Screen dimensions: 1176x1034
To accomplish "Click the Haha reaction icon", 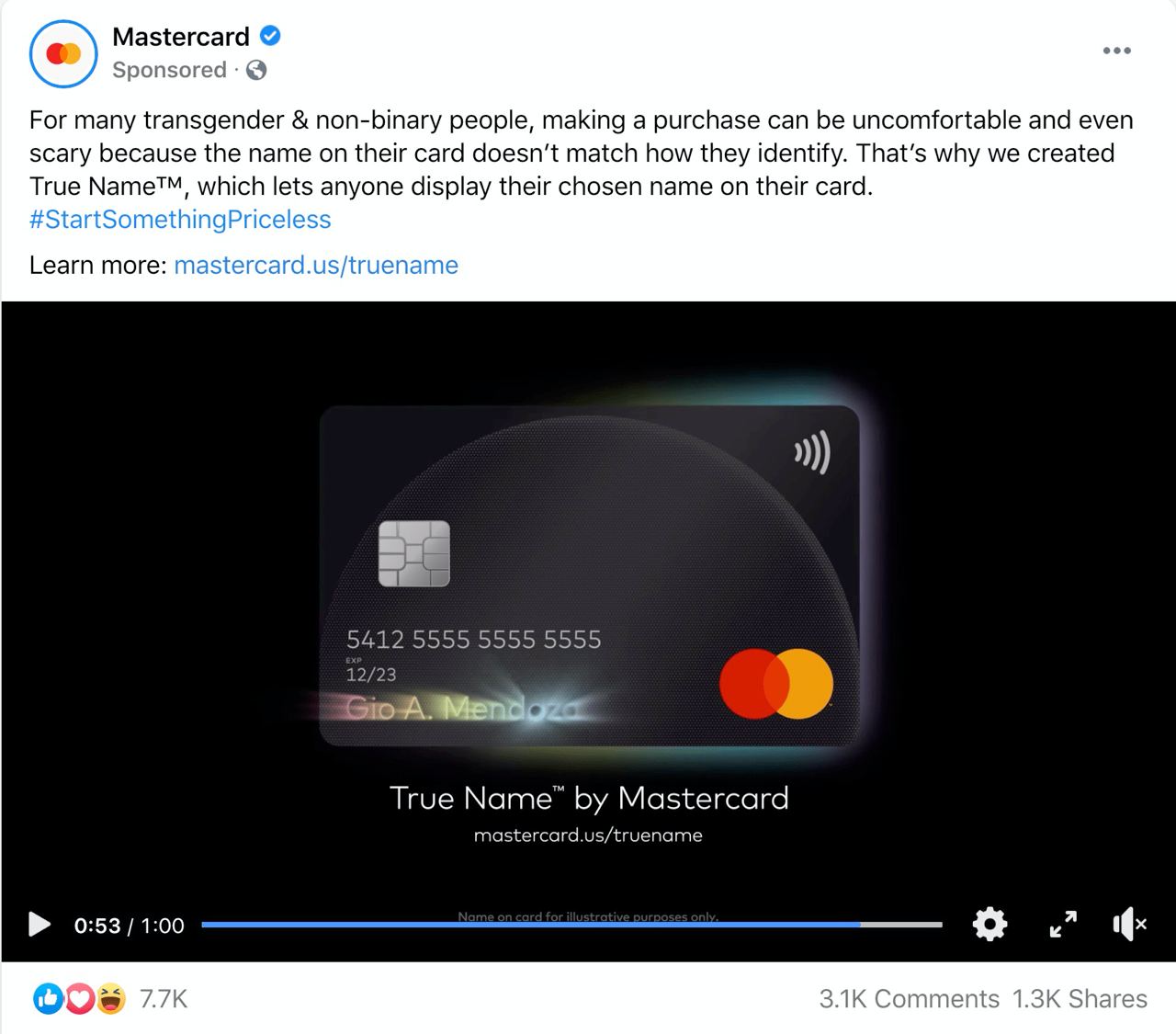I will point(110,998).
